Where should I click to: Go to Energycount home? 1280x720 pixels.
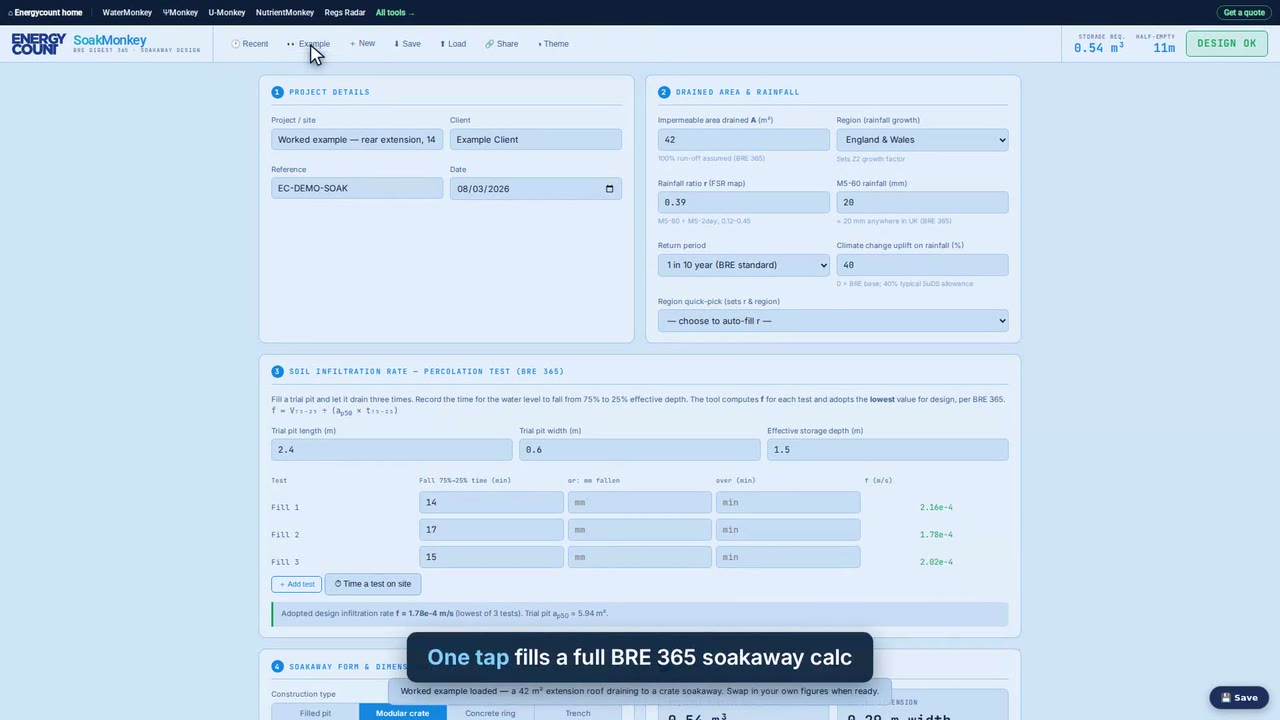pyautogui.click(x=45, y=13)
